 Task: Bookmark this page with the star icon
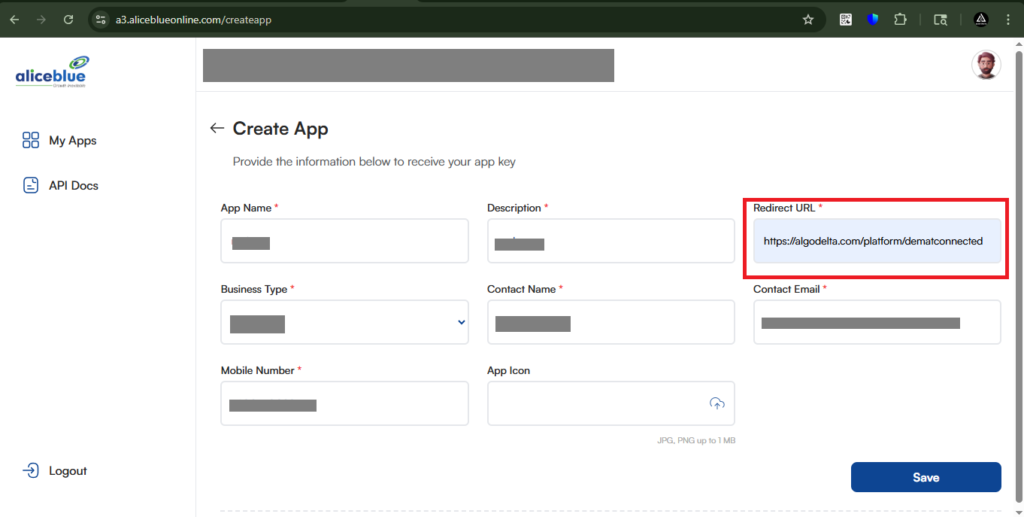pyautogui.click(x=808, y=19)
